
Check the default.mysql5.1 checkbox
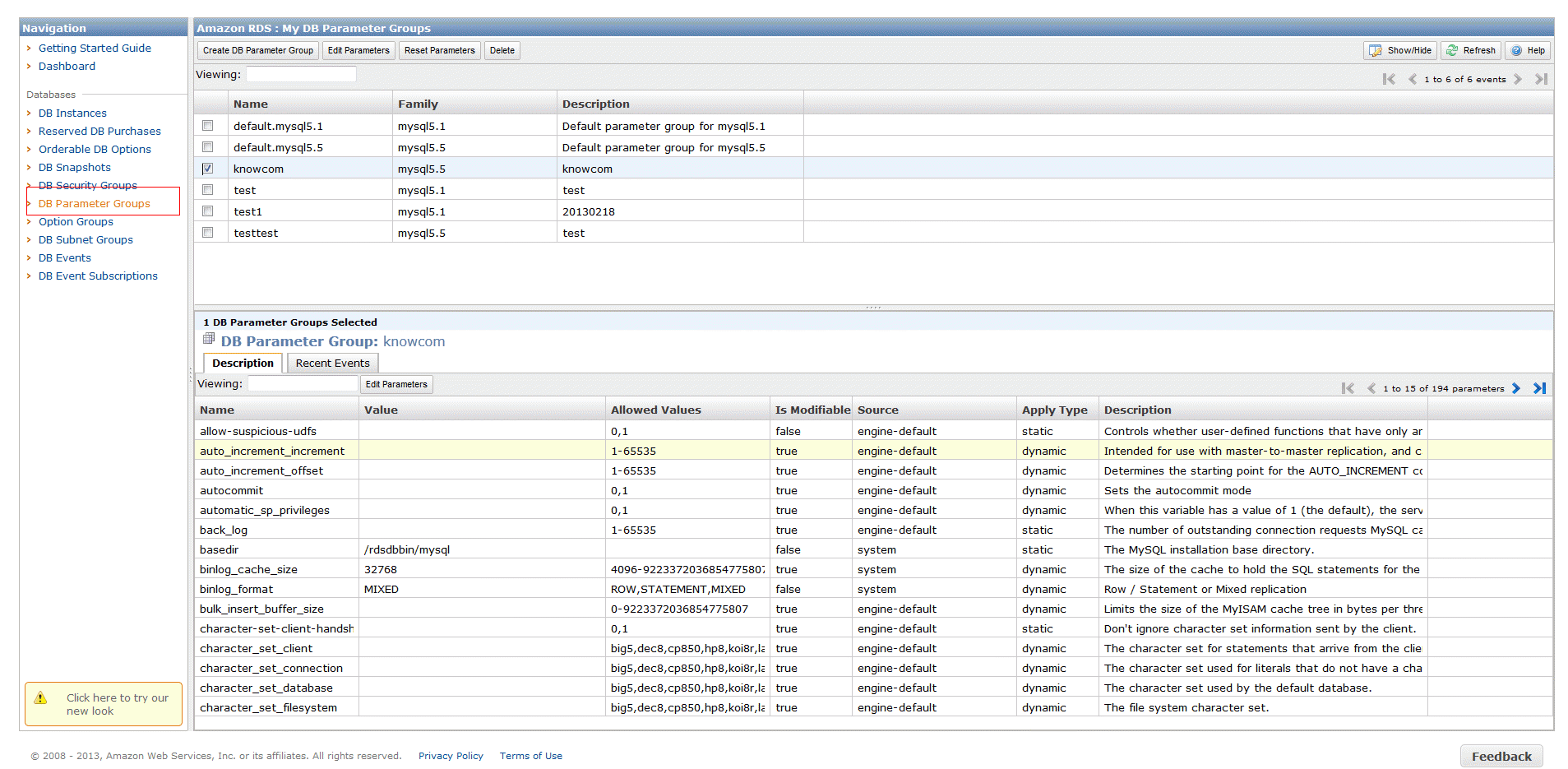point(208,126)
